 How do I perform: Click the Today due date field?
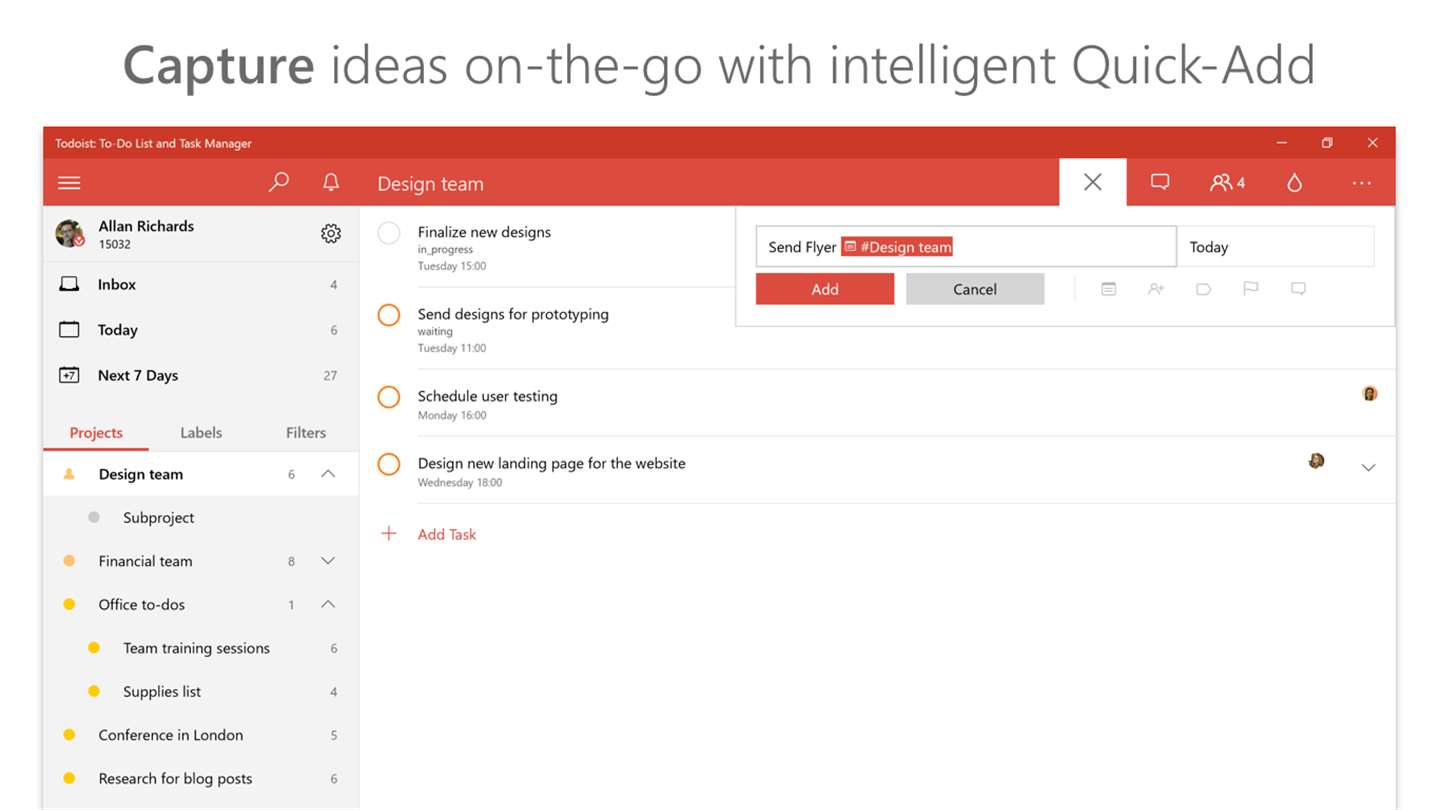(1275, 247)
